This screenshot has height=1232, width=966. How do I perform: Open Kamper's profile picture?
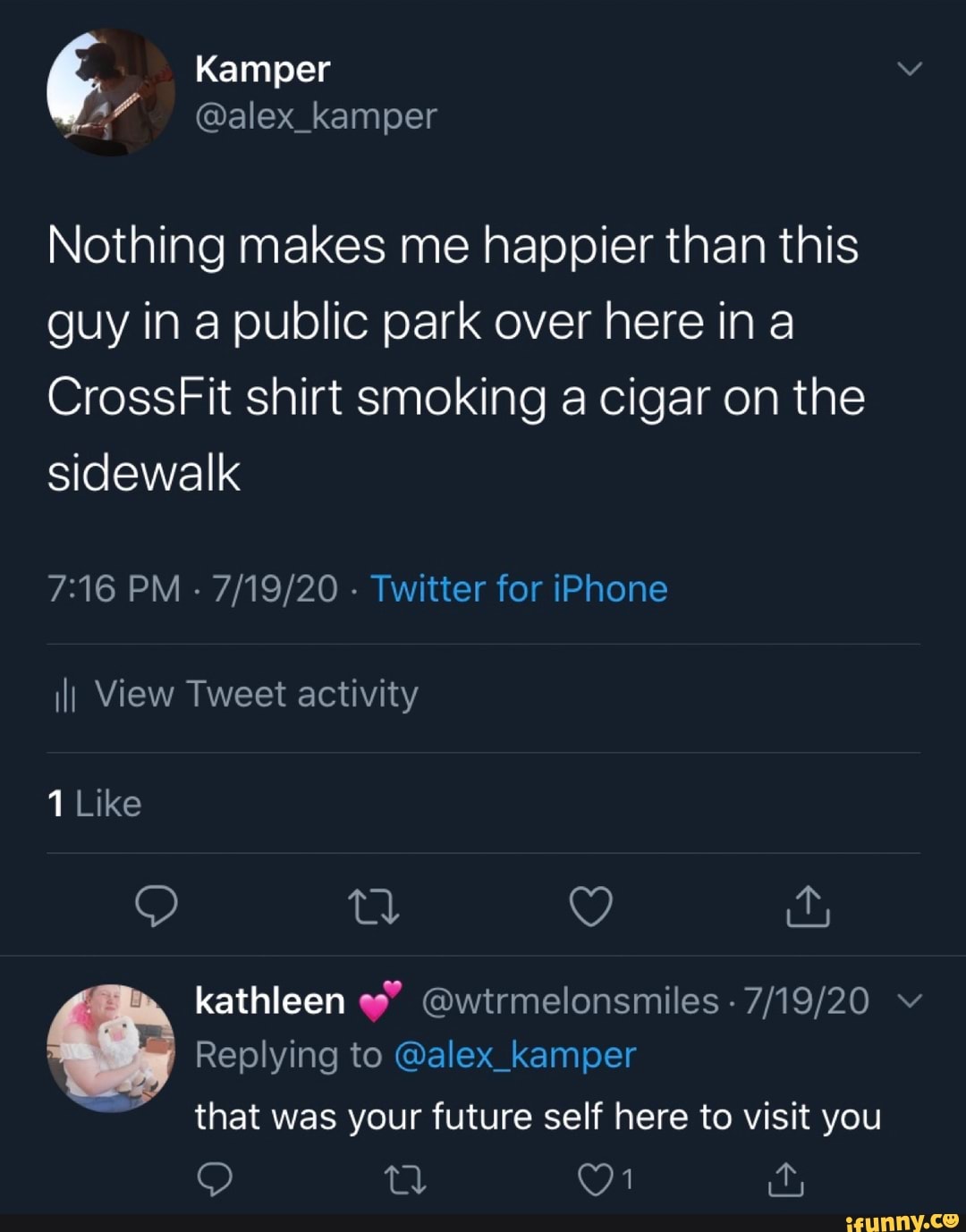click(x=111, y=92)
